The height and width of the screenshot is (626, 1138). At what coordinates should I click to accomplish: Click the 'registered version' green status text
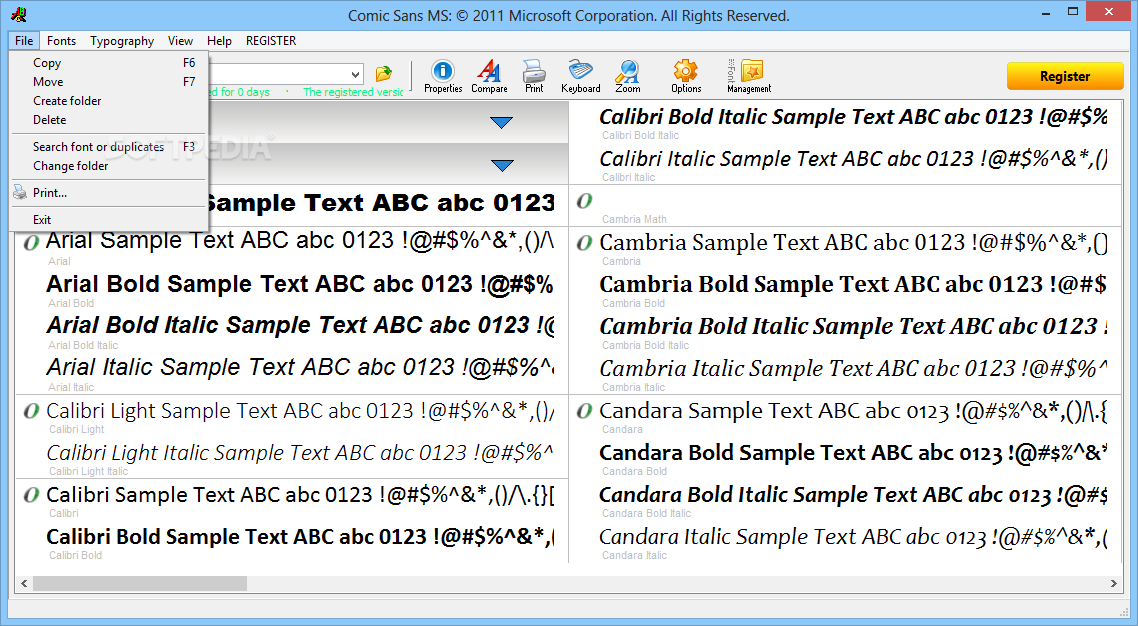pyautogui.click(x=353, y=92)
